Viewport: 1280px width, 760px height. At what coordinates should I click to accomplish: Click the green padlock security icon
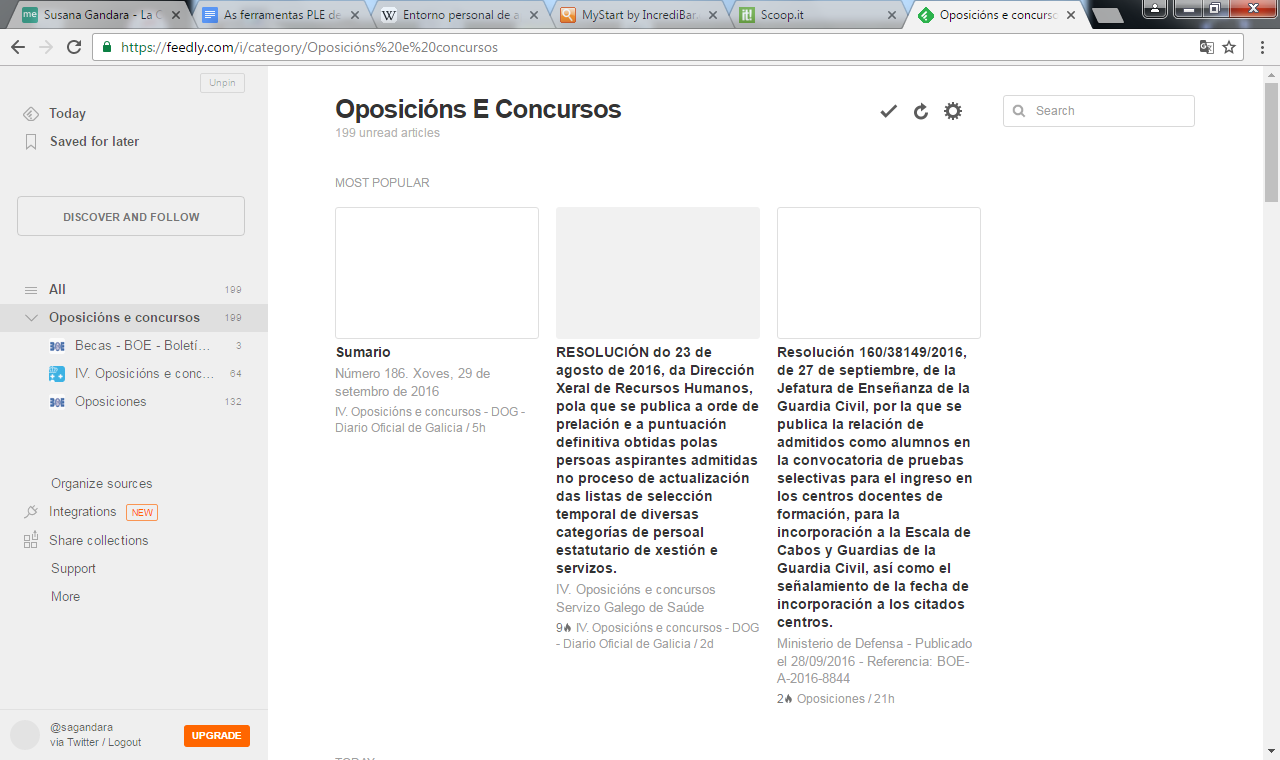pyautogui.click(x=107, y=47)
